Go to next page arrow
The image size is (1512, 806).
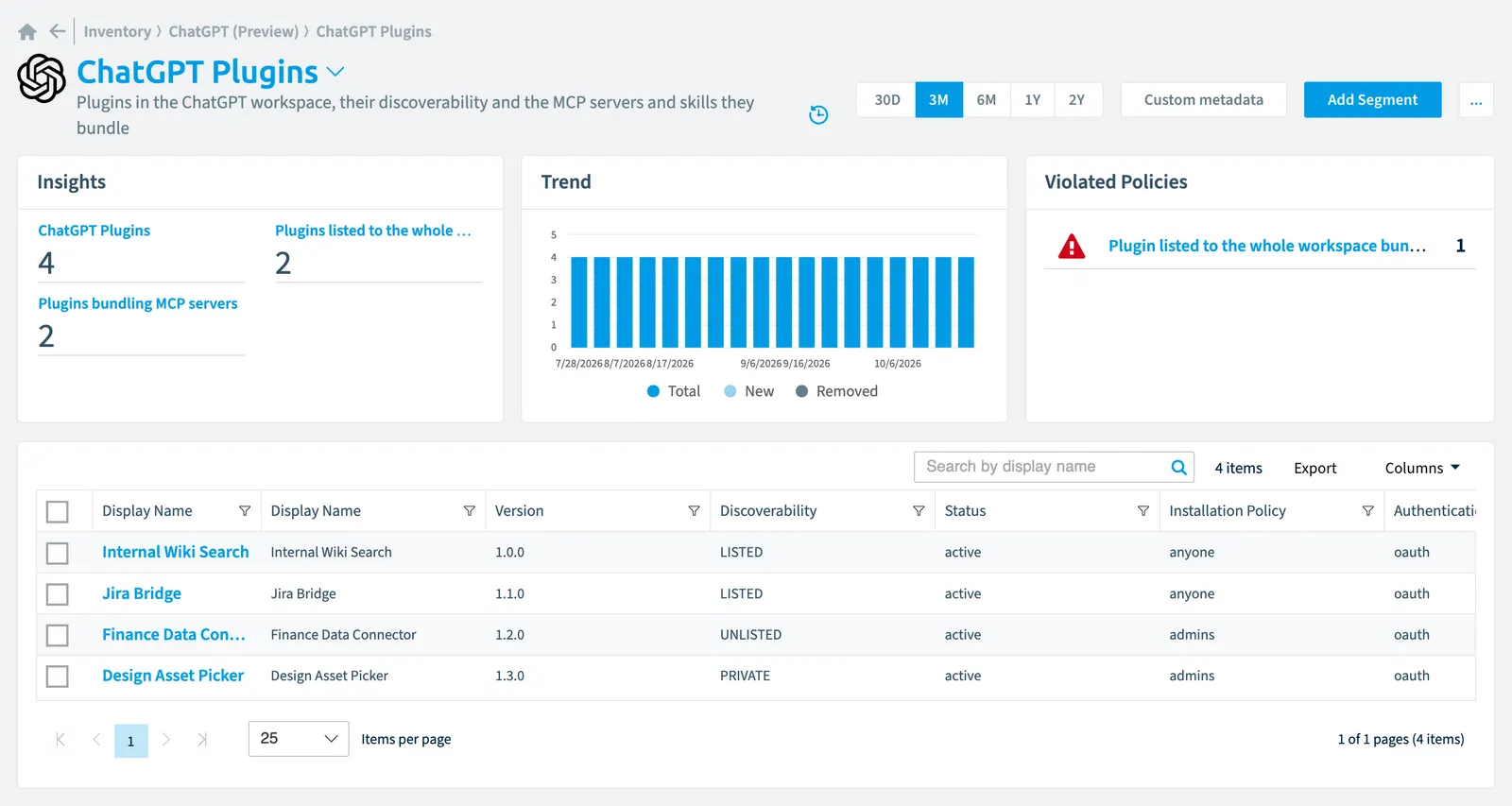(166, 740)
